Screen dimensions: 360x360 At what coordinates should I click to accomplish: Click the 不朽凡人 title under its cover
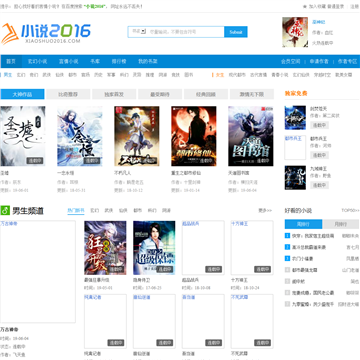(x=122, y=173)
